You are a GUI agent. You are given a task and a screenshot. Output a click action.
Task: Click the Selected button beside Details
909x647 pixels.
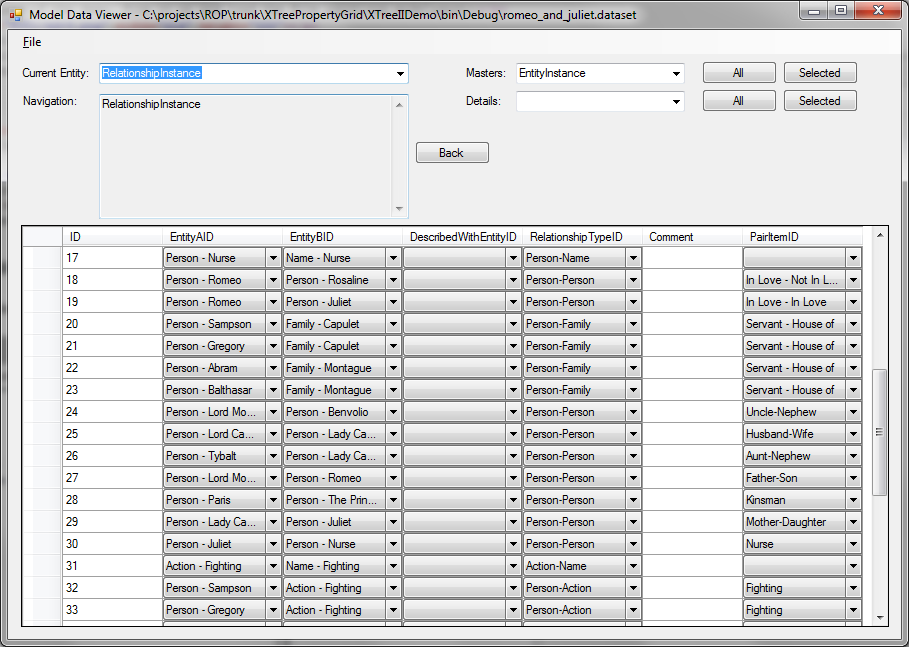pyautogui.click(x=820, y=101)
